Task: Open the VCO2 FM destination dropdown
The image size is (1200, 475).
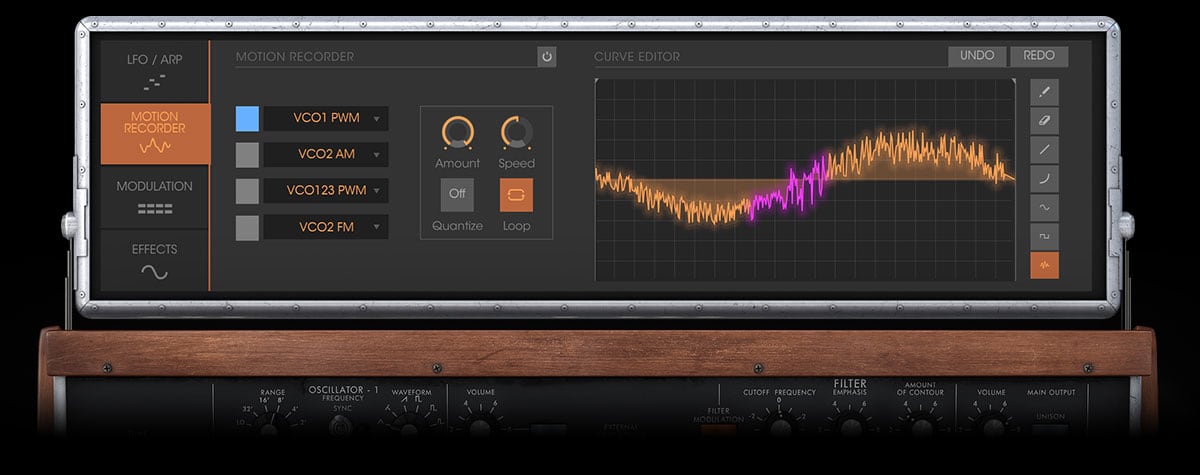Action: 326,227
